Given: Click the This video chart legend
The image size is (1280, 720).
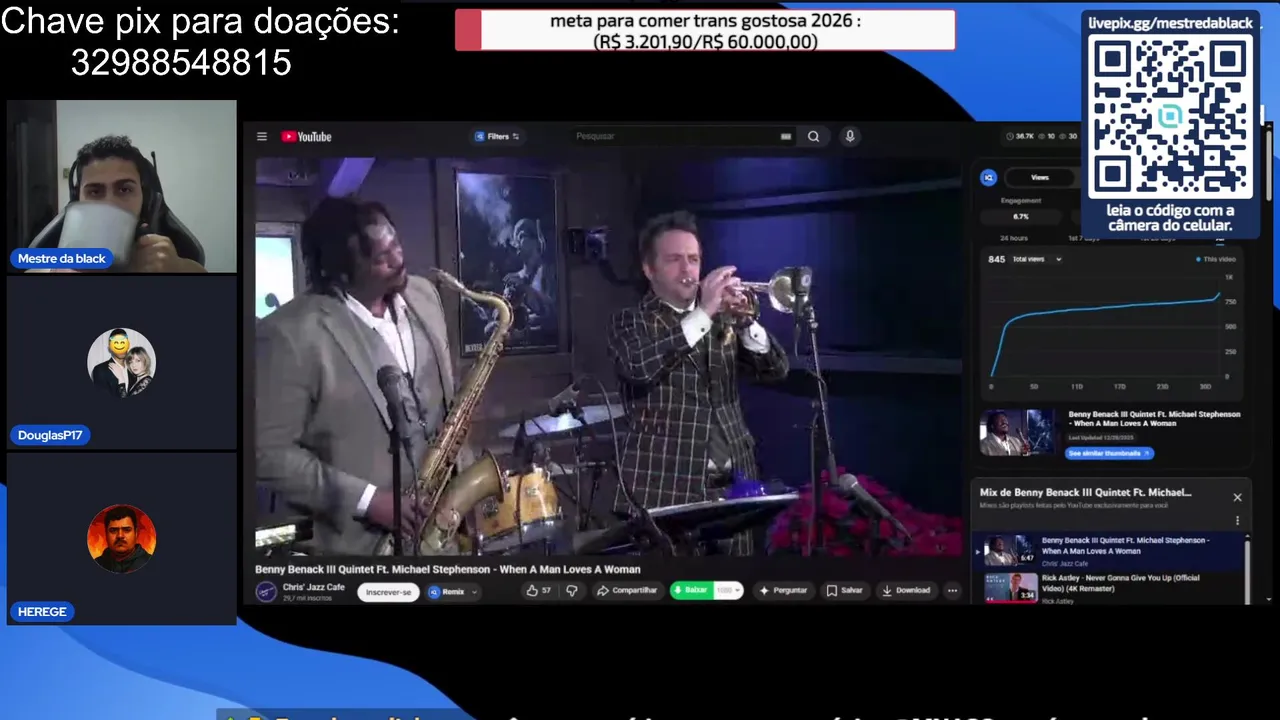Looking at the screenshot, I should (x=1216, y=259).
